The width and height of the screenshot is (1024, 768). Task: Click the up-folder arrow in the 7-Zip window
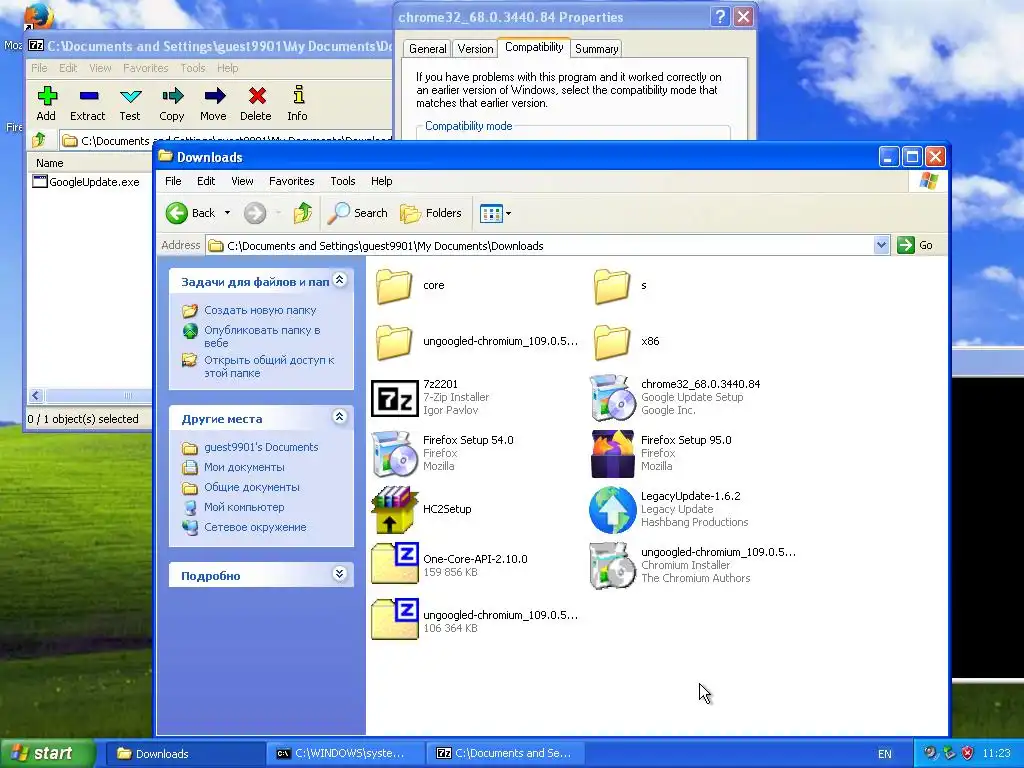[39, 140]
